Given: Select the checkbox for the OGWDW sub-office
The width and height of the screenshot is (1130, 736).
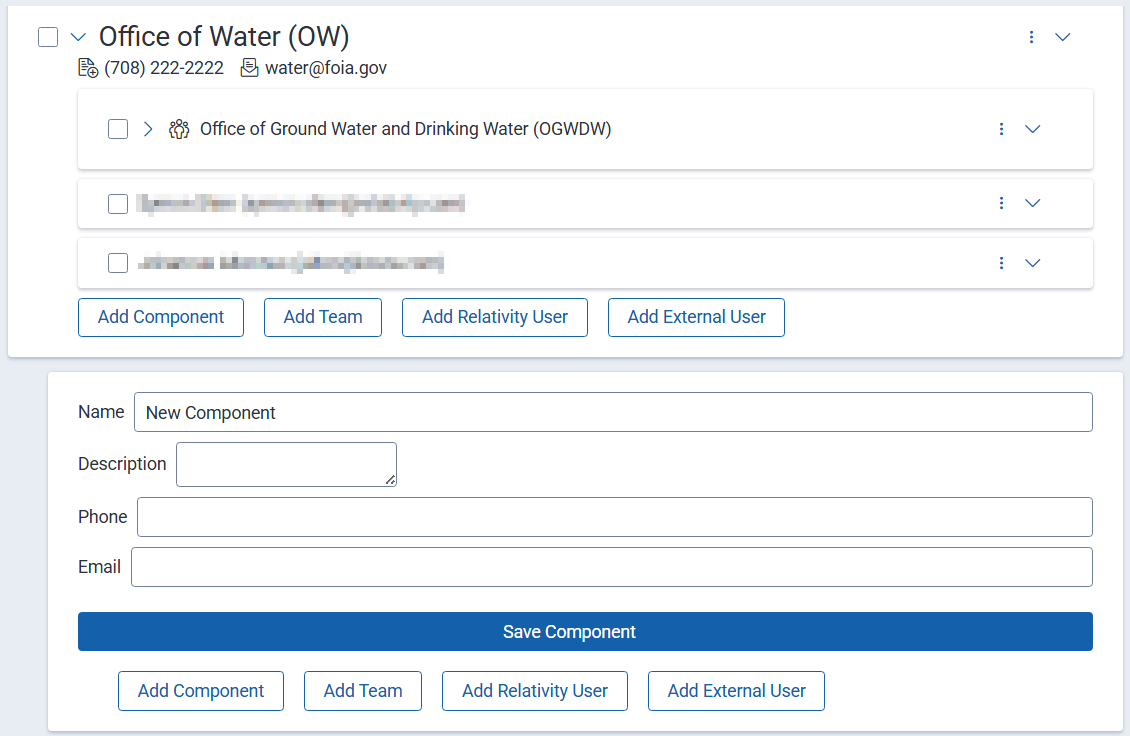Looking at the screenshot, I should tap(117, 129).
